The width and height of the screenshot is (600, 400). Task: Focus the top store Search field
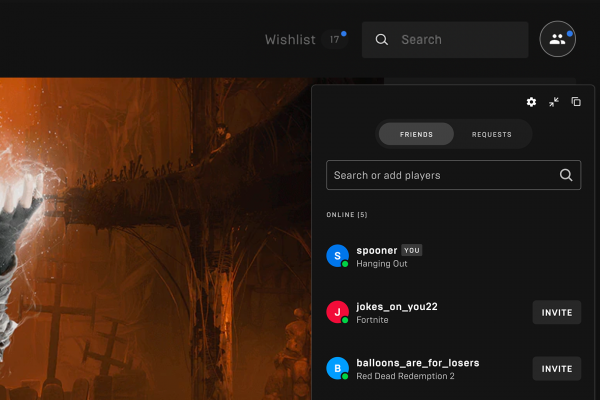point(445,39)
